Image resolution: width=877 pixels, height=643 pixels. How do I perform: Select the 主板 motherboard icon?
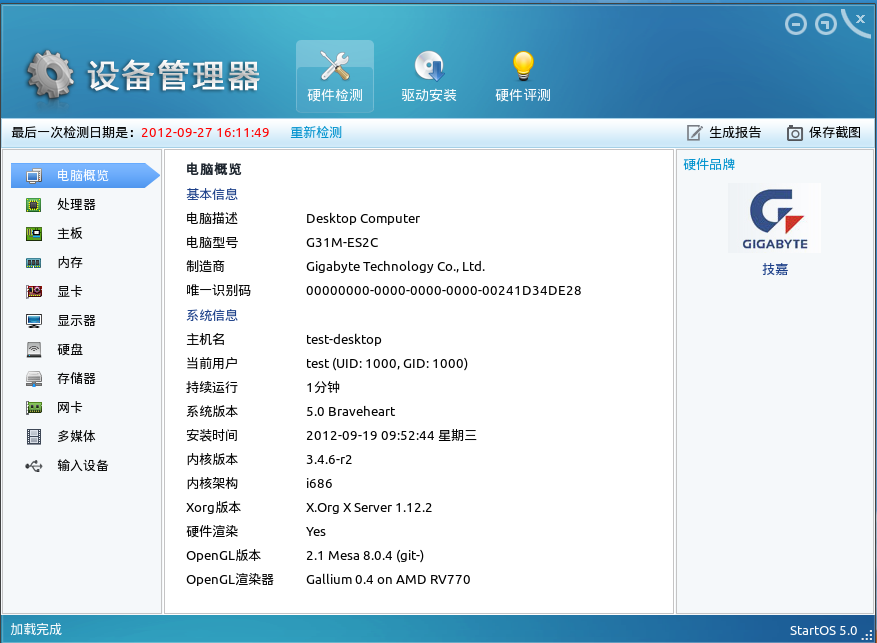(34, 234)
